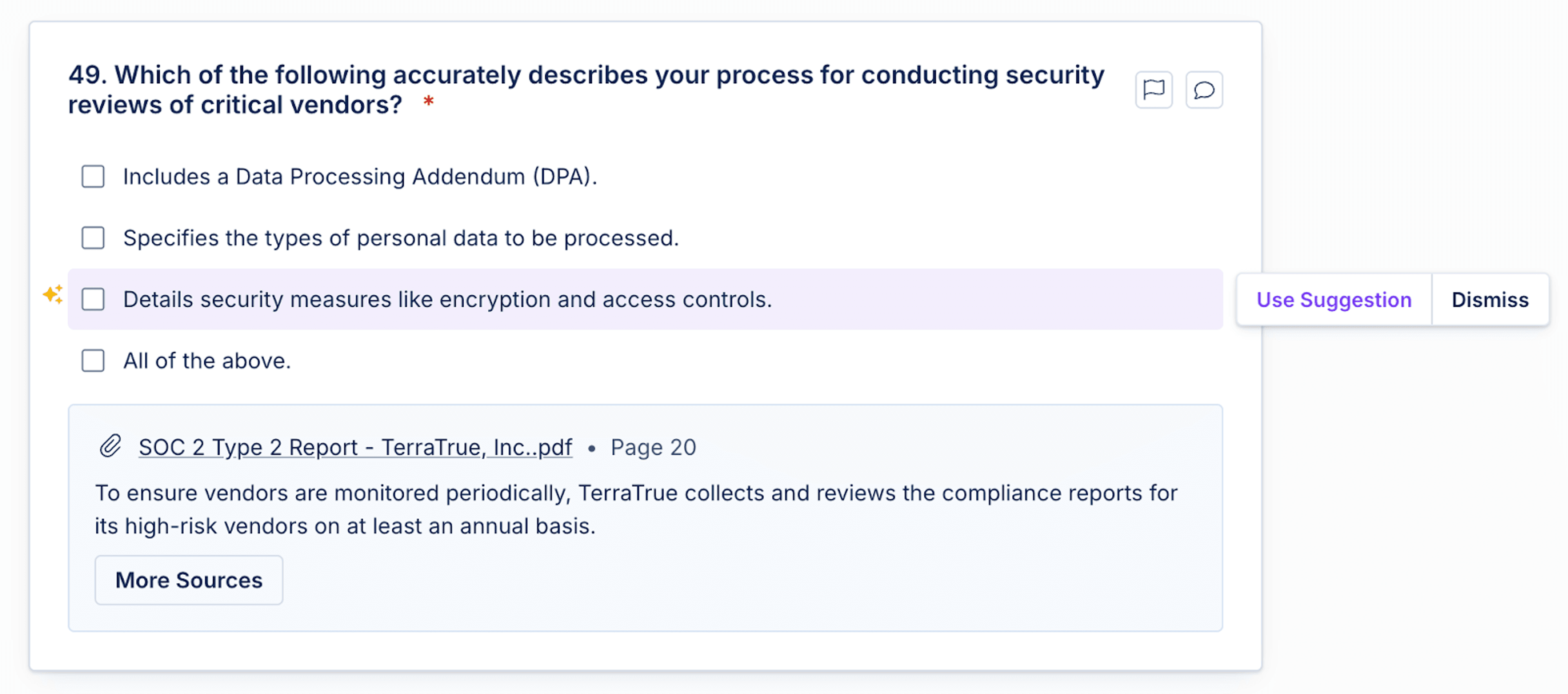Expand More Sources

pos(189,580)
